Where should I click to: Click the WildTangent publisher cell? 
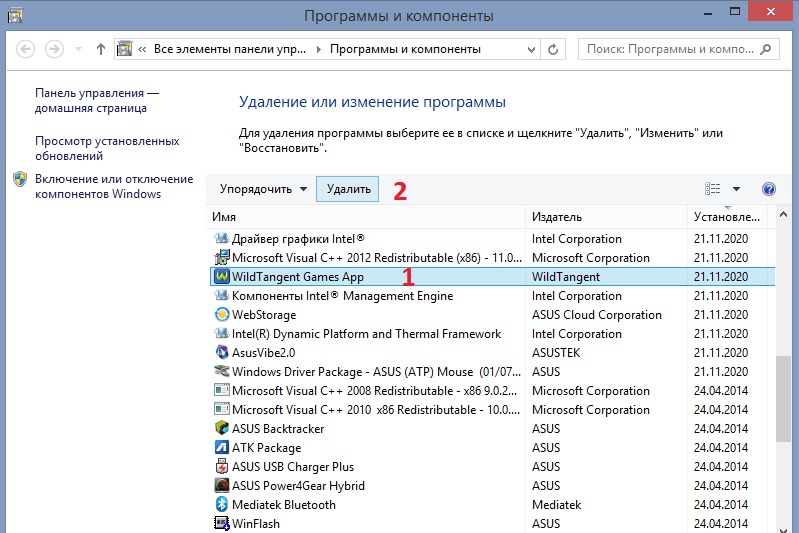pos(566,277)
